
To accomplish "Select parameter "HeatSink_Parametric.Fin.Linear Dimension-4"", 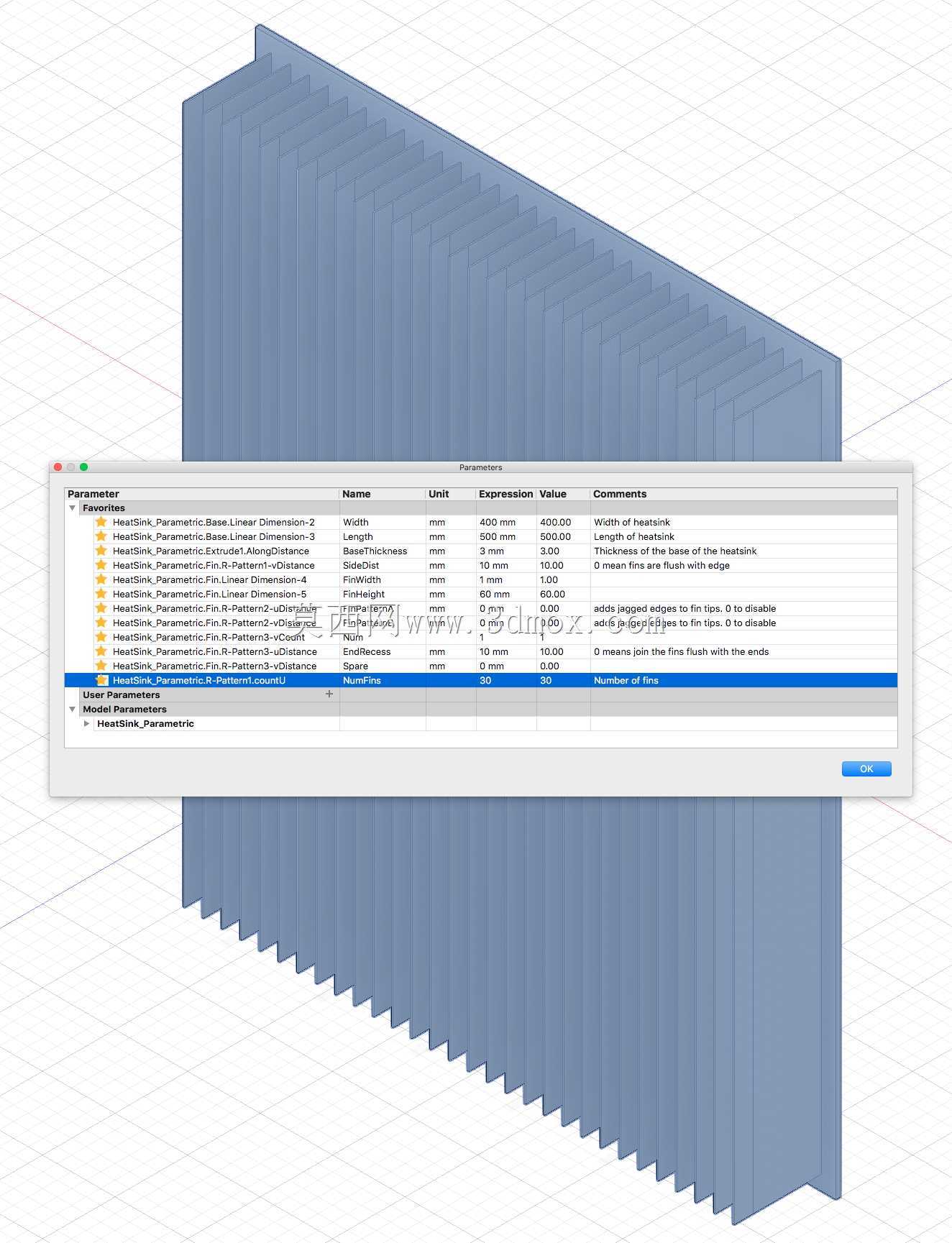I will click(x=210, y=580).
